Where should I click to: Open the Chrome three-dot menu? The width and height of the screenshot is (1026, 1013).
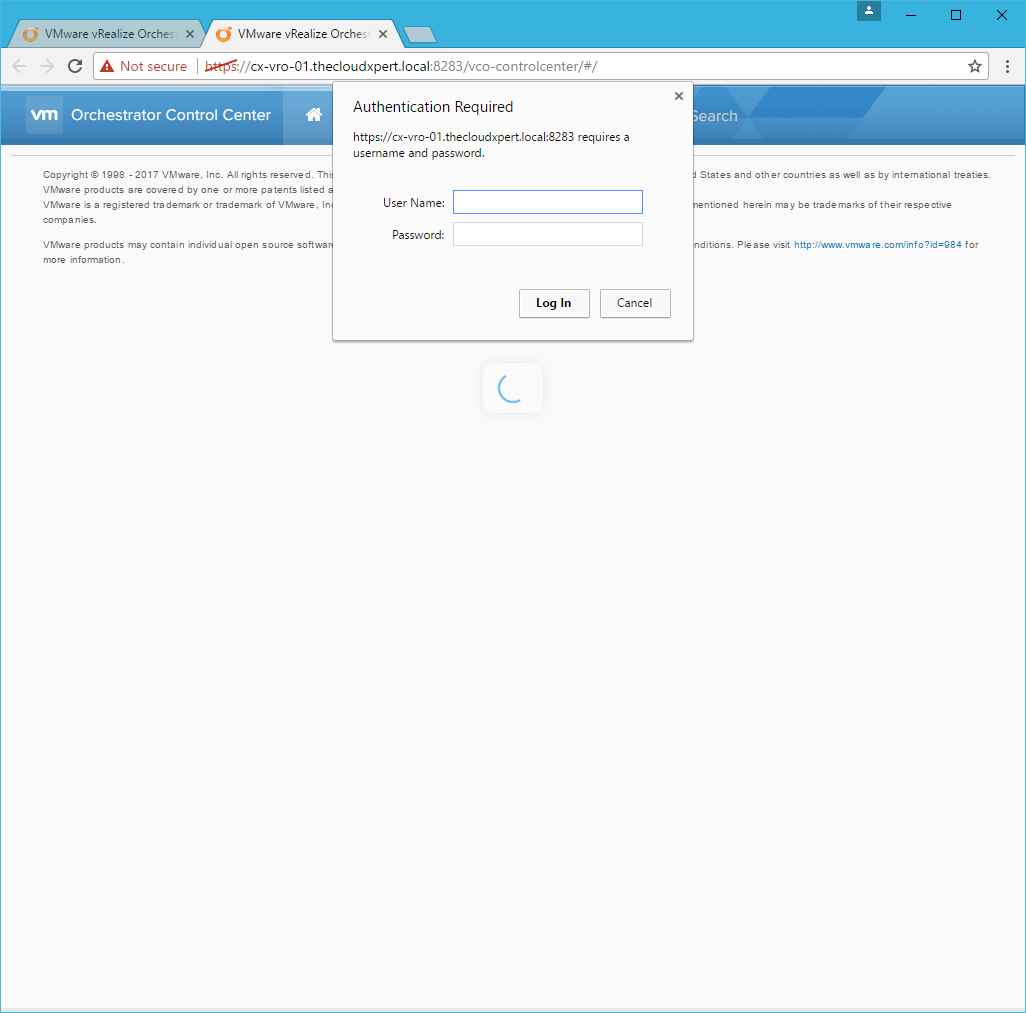(x=1007, y=66)
